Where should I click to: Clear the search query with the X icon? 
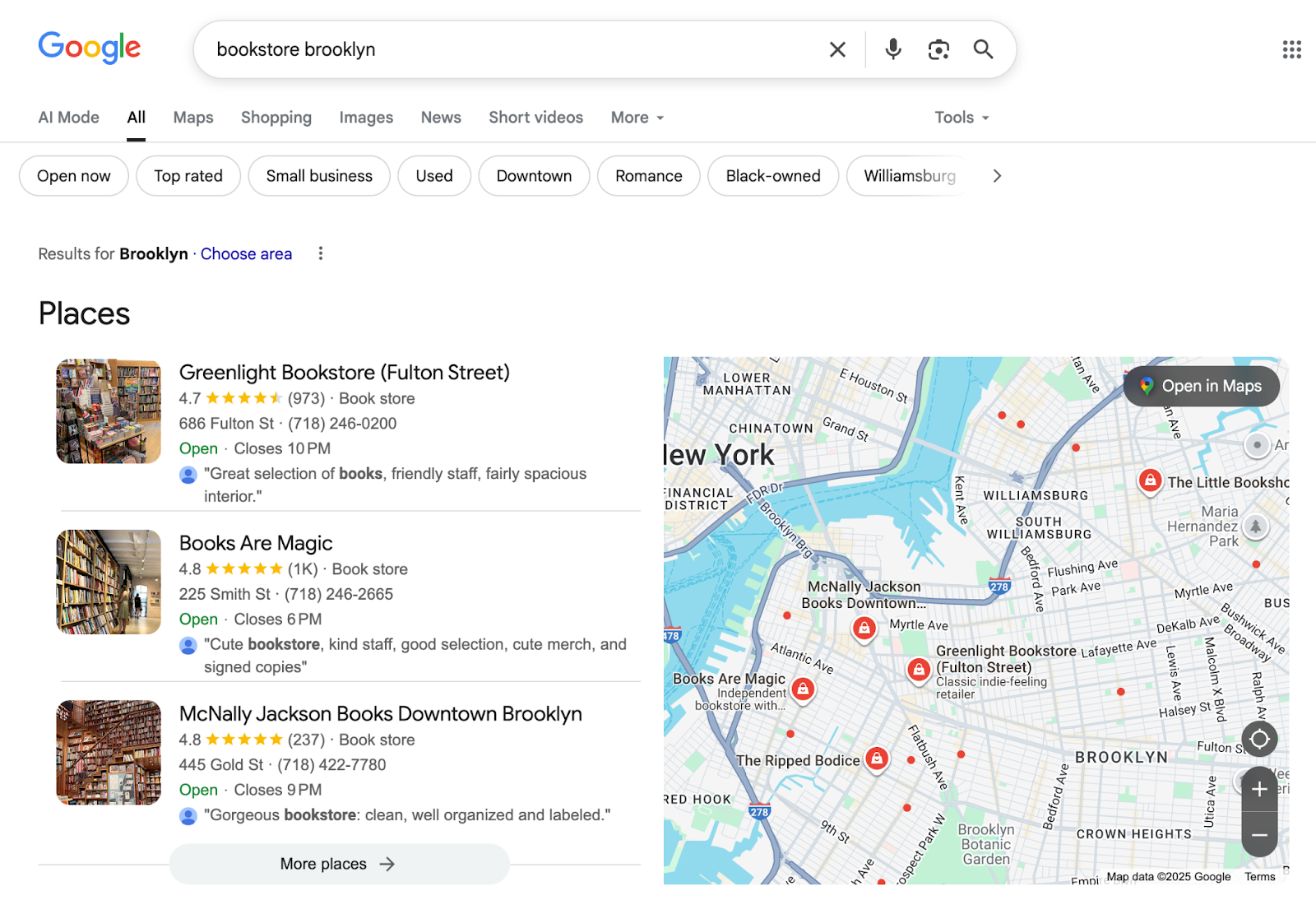pos(837,49)
